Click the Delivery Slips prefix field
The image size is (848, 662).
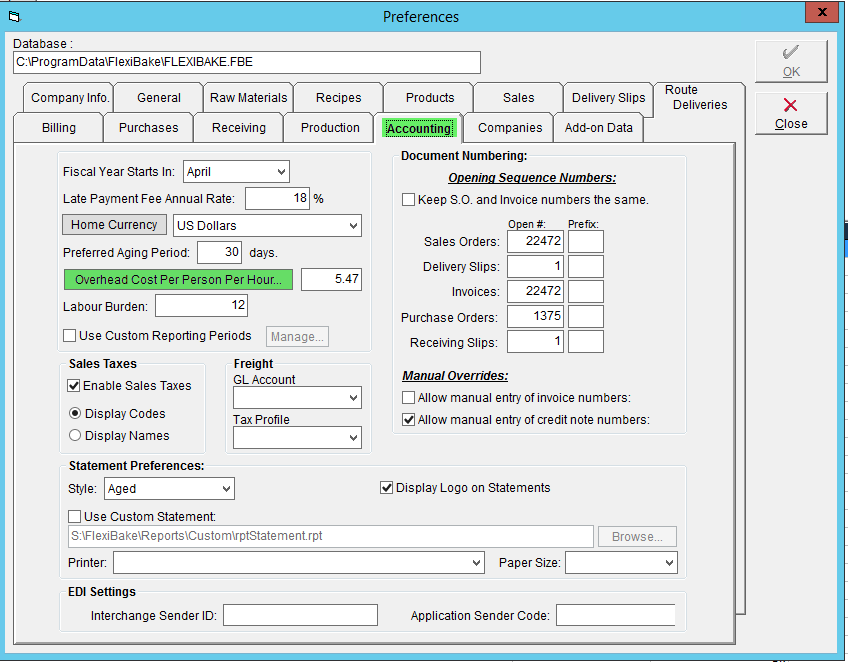click(586, 266)
